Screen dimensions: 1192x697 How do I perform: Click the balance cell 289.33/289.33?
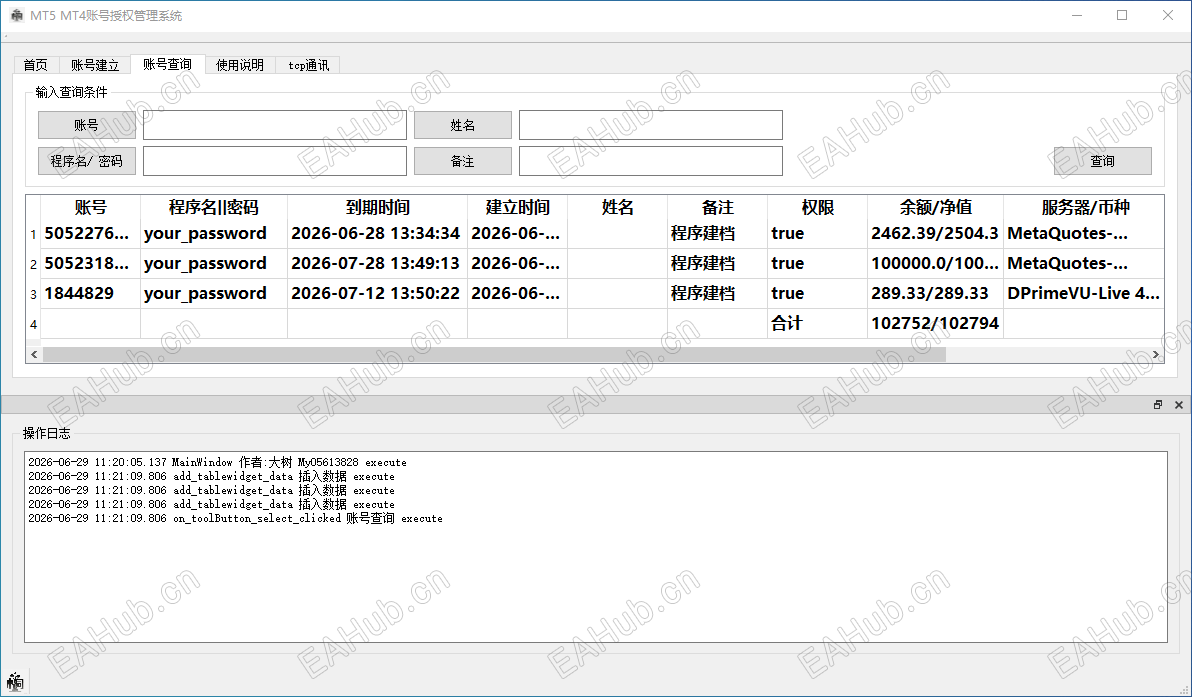[935, 293]
